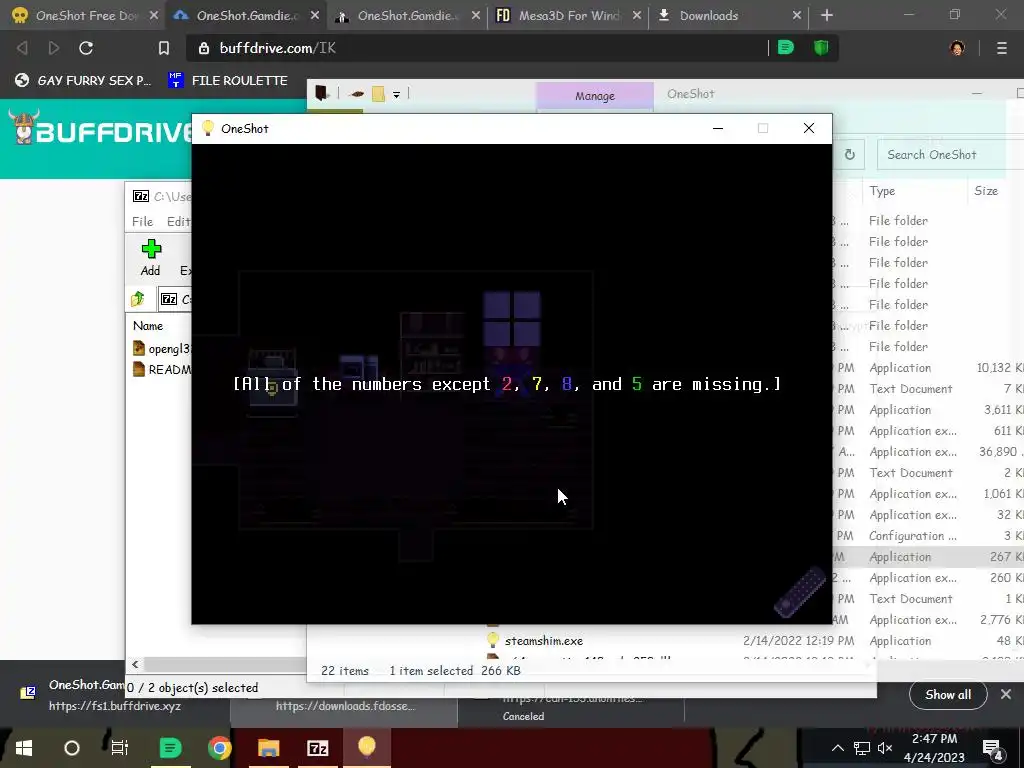1024x768 pixels.
Task: Minimize the OneShot game window
Action: (718, 128)
